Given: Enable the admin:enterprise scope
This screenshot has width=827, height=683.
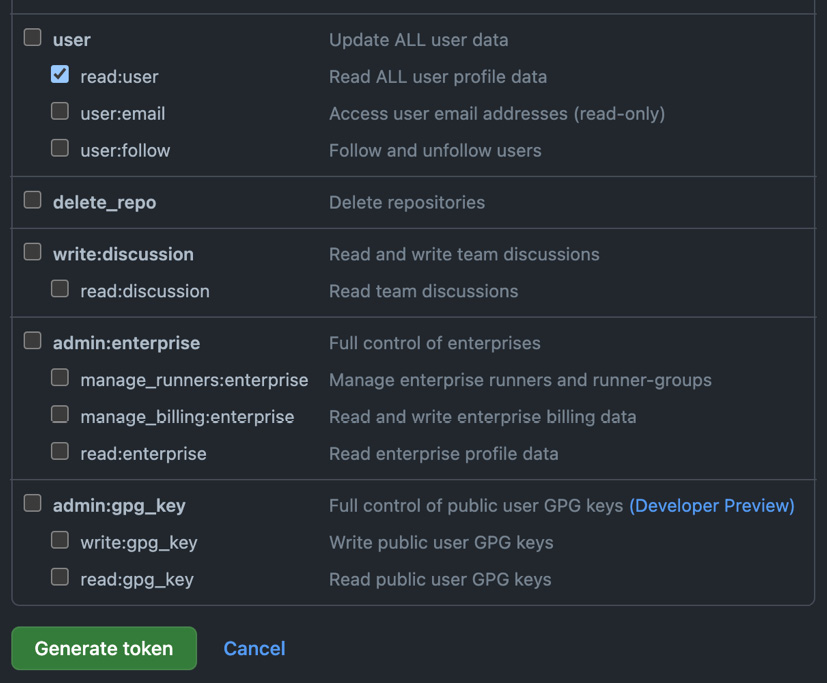Looking at the screenshot, I should tap(31, 340).
